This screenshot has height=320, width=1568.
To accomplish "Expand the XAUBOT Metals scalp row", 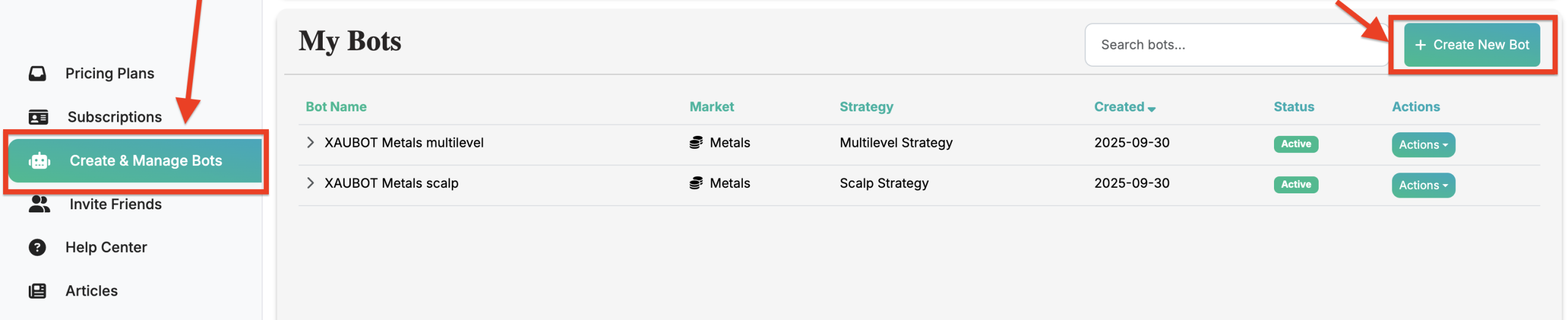I will click(x=311, y=183).
